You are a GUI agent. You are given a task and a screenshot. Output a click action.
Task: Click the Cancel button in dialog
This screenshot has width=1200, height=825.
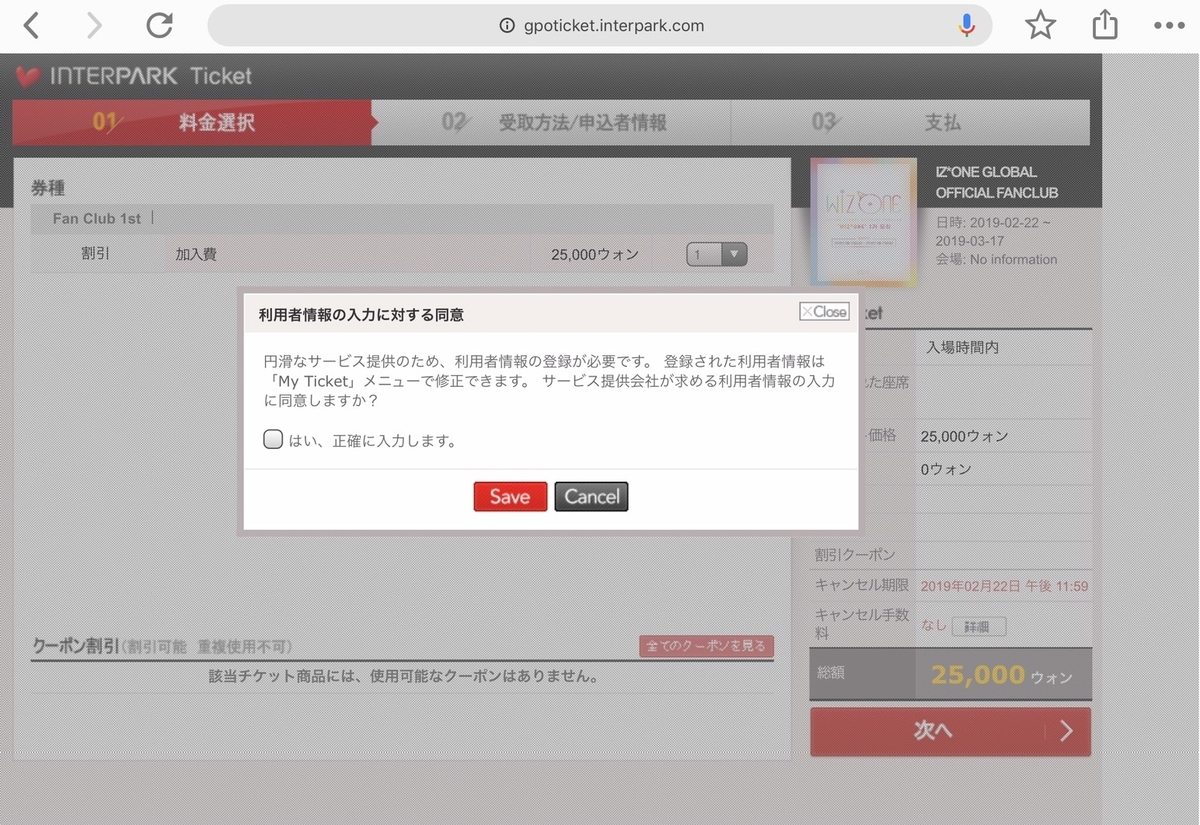click(x=592, y=497)
